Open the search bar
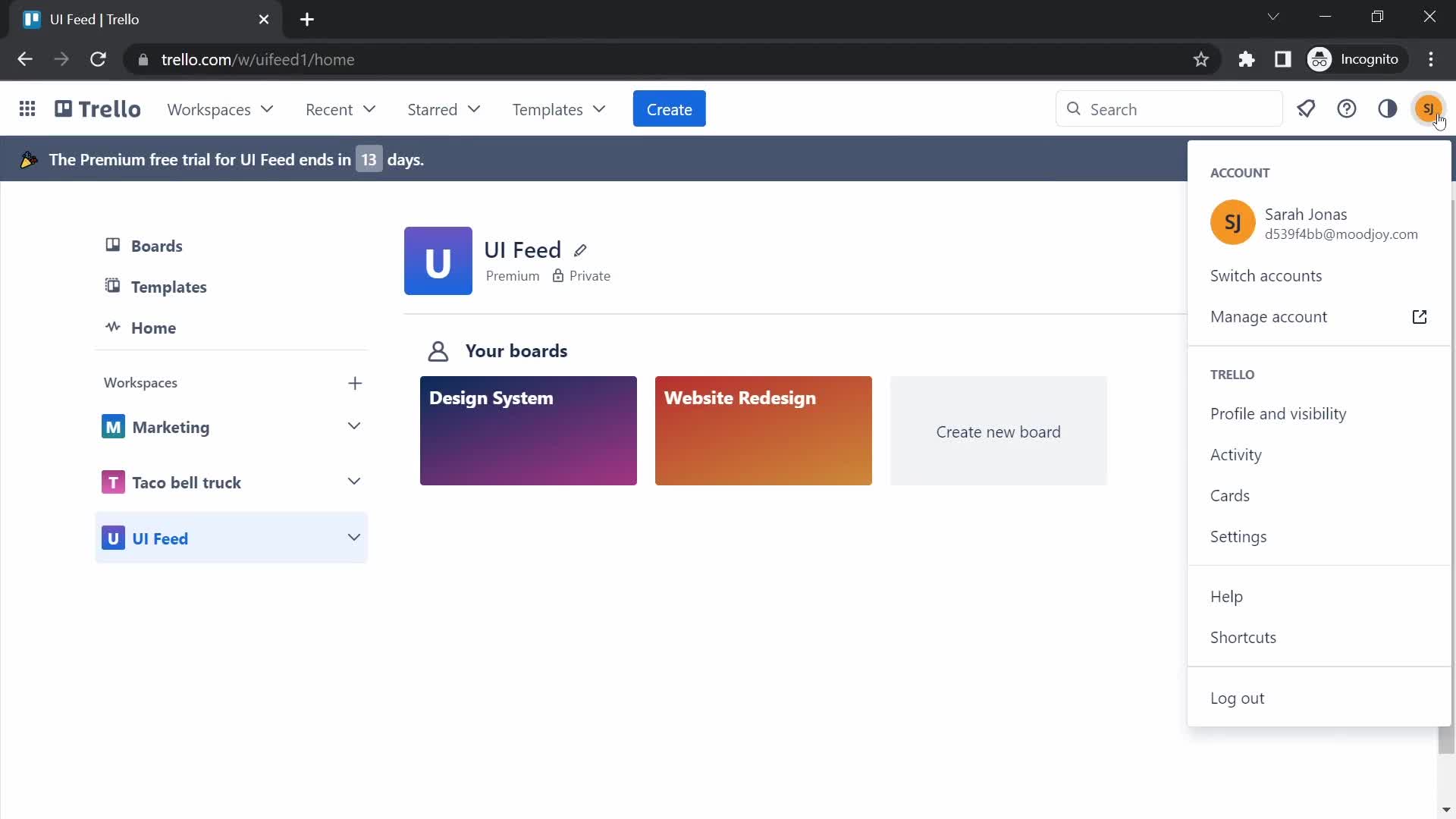Viewport: 1456px width, 819px height. pyautogui.click(x=1168, y=109)
